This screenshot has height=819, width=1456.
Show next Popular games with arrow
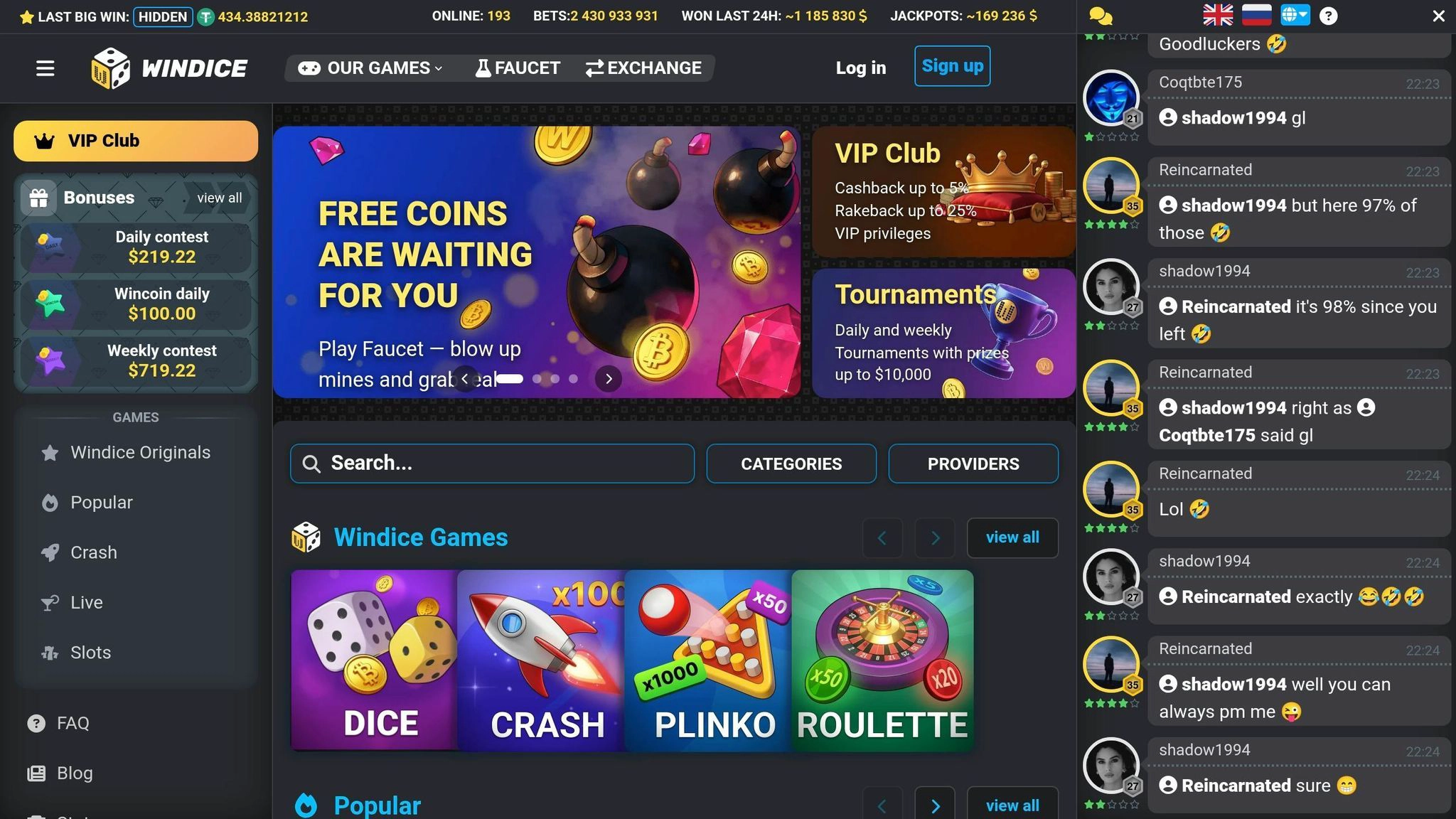[935, 805]
